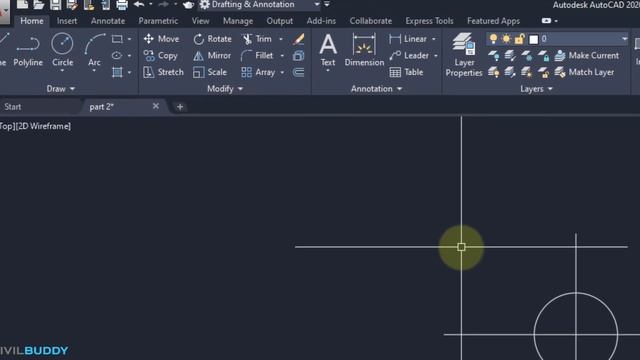Click the Match Layer button
Image resolution: width=640 pixels, height=360 pixels.
[584, 72]
